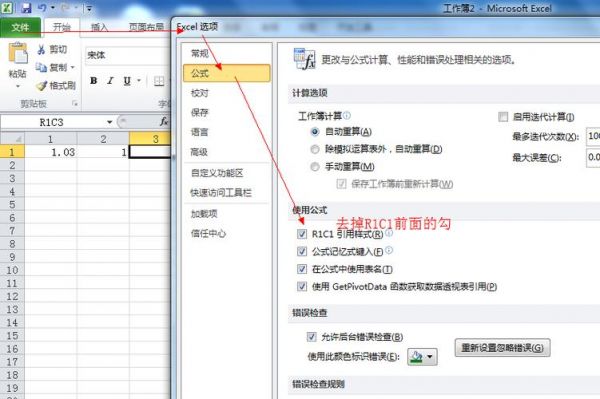The image size is (600, 399).
Task: Select Proofing (校对) in options sidebar
Action: click(227, 93)
